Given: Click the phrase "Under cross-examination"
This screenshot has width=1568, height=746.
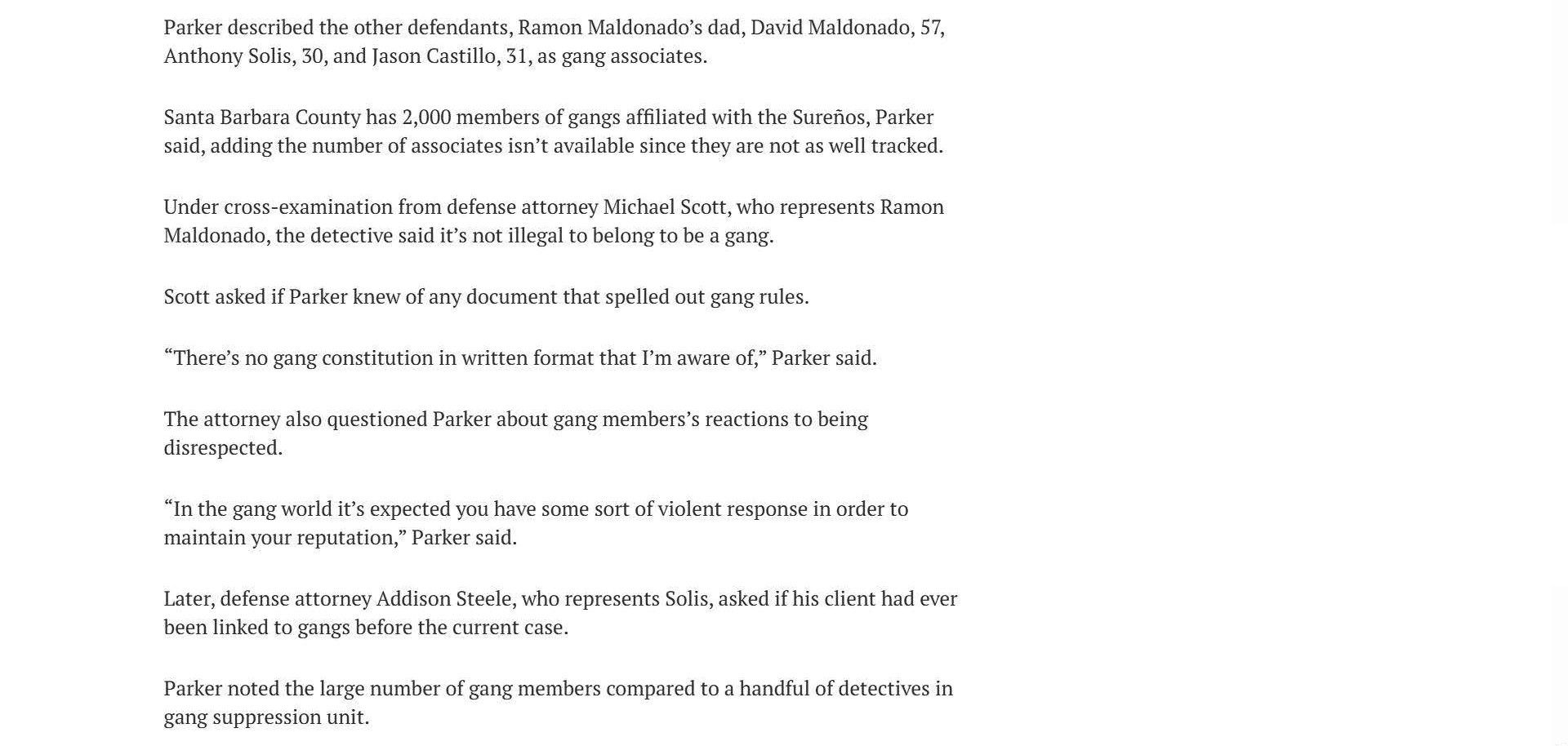Looking at the screenshot, I should (279, 207).
